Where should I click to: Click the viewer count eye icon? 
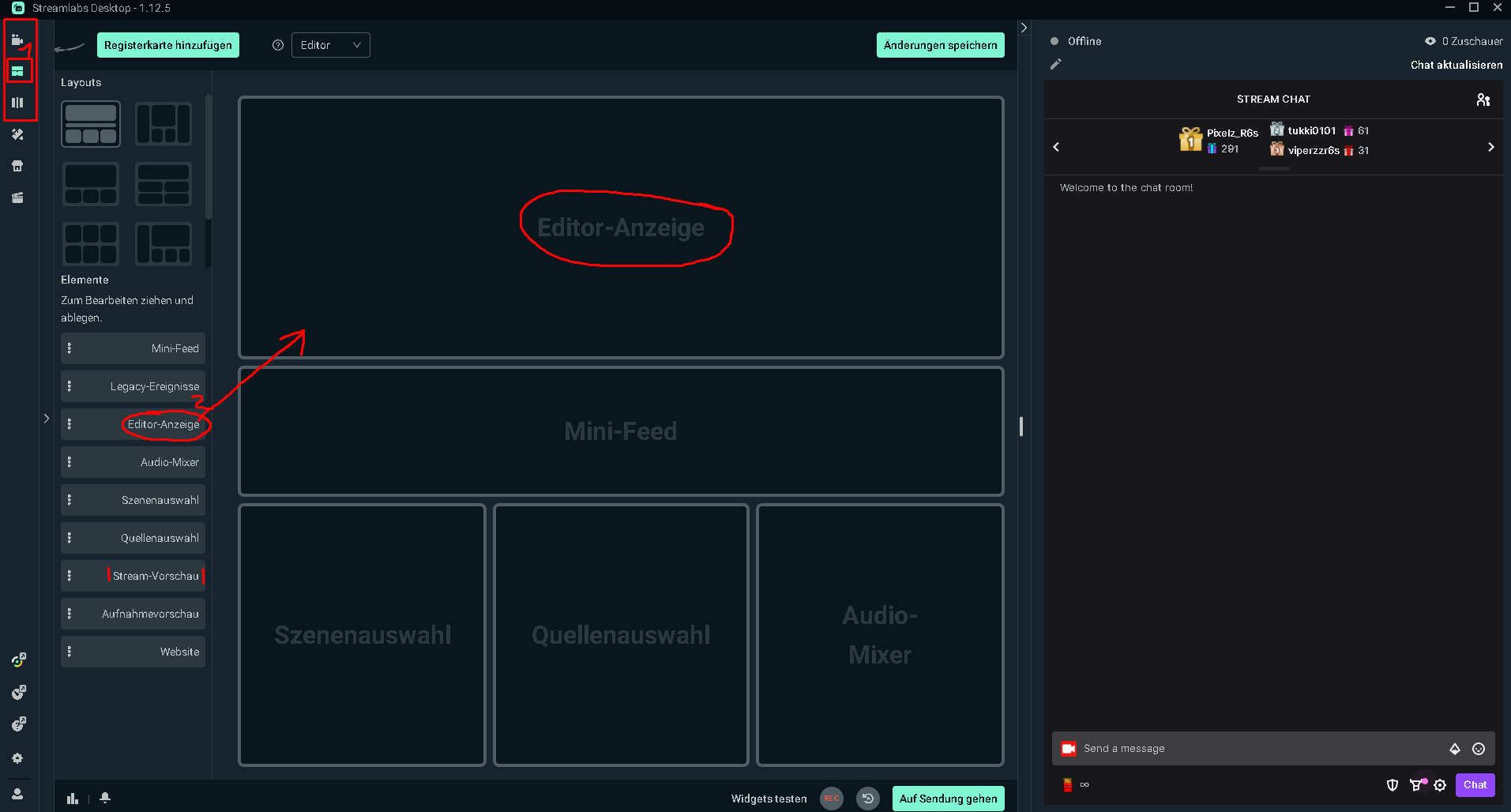click(x=1430, y=41)
